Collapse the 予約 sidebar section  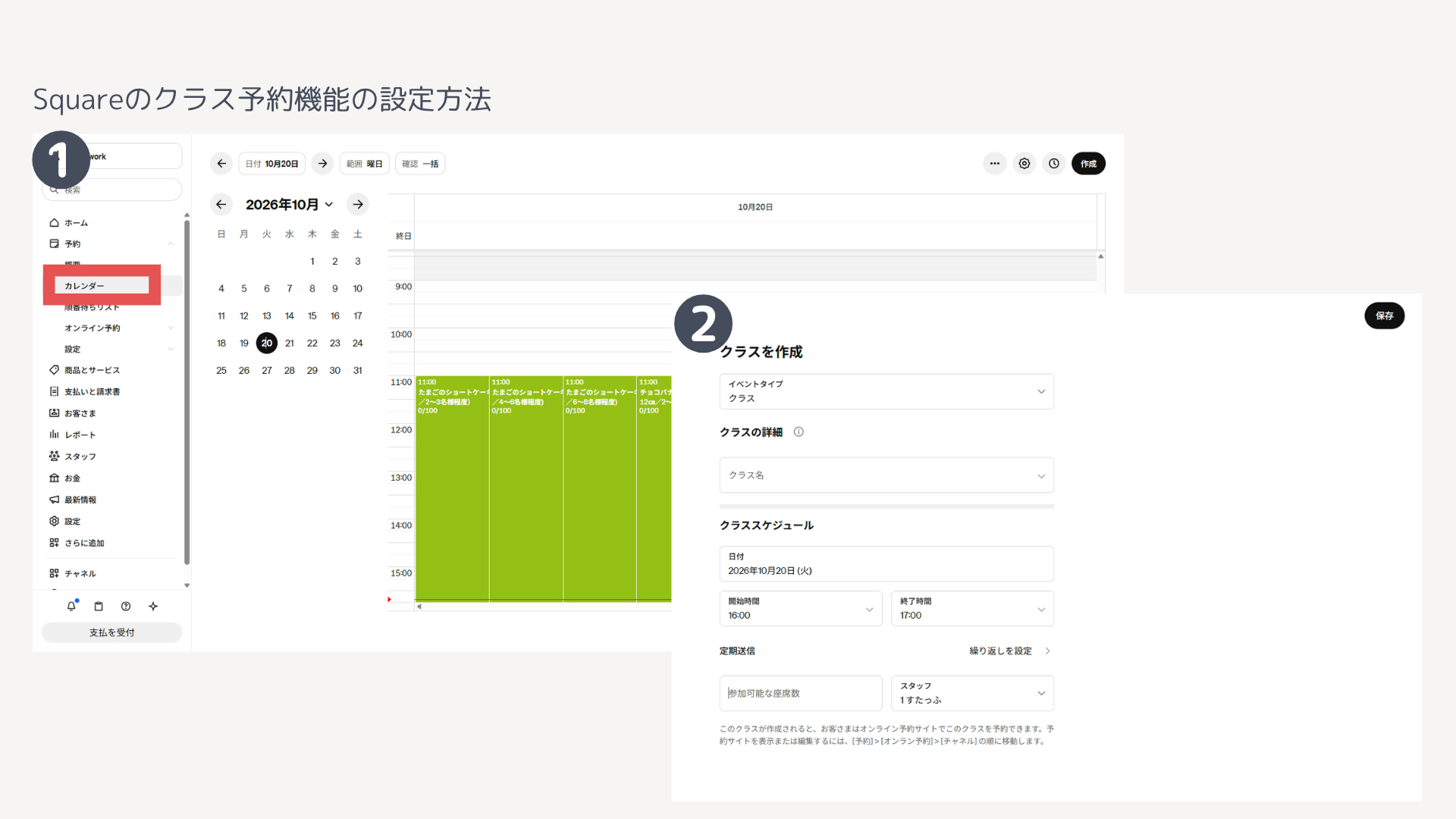pos(171,244)
